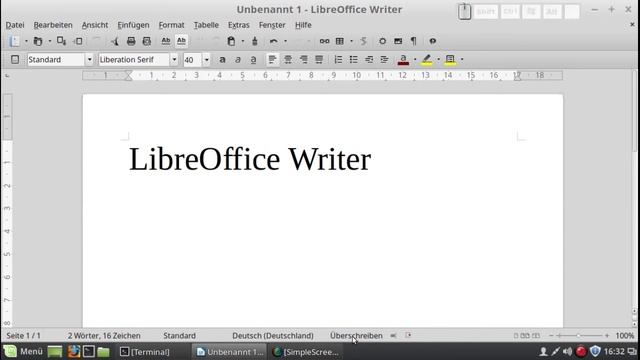Click the zoom slider handle
640x360 pixels.
578,336
